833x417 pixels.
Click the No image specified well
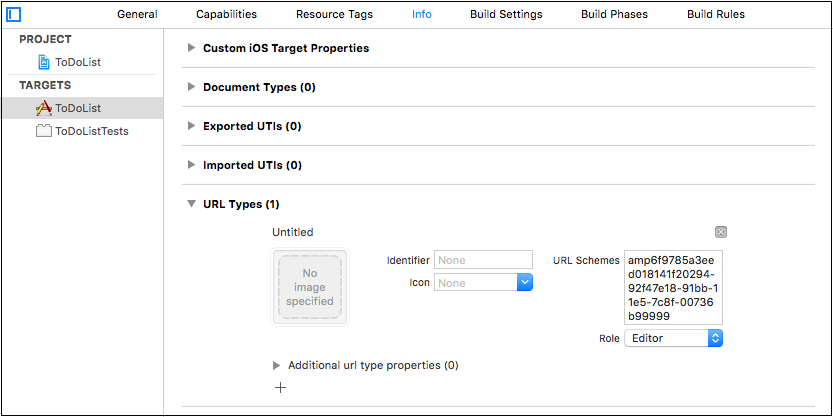[310, 287]
